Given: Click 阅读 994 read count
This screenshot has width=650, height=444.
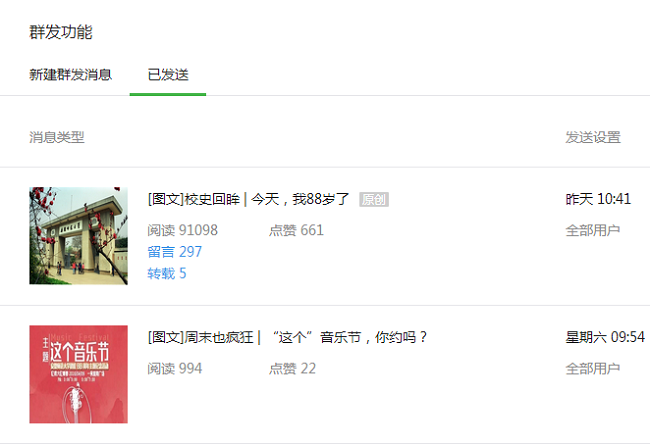Looking at the screenshot, I should [x=175, y=369].
